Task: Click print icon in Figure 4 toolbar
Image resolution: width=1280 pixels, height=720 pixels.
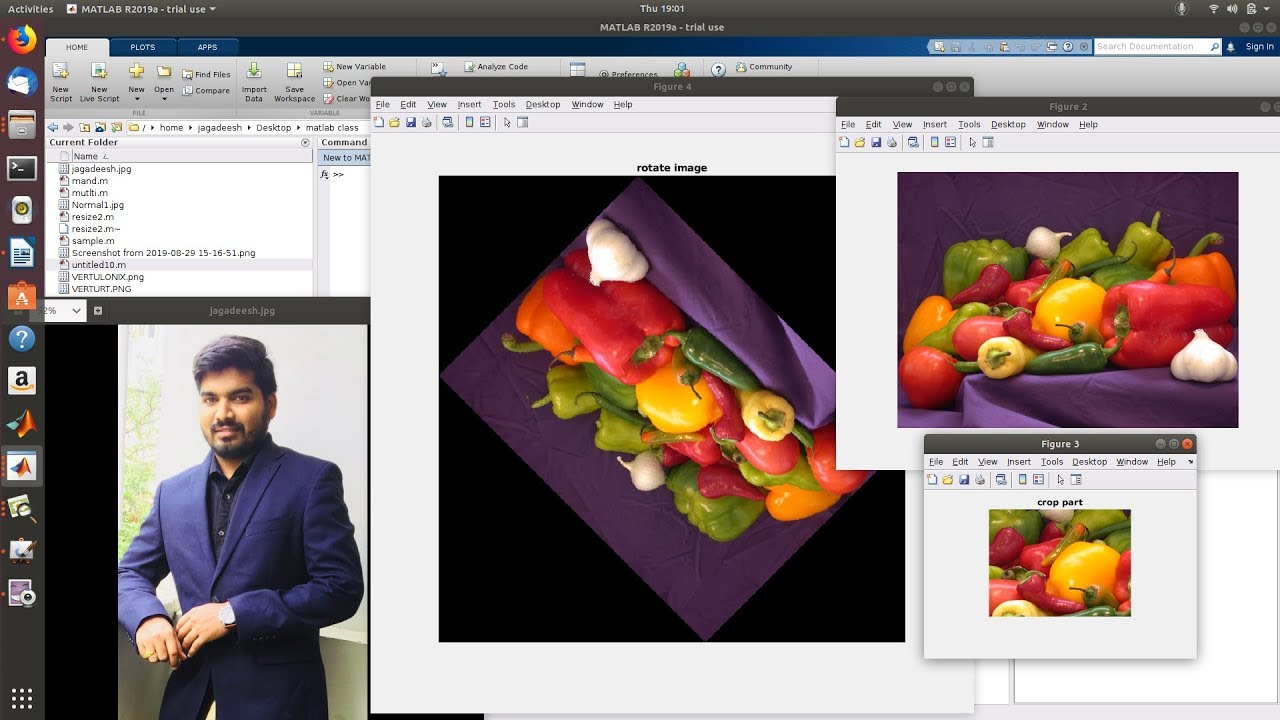Action: (x=427, y=122)
